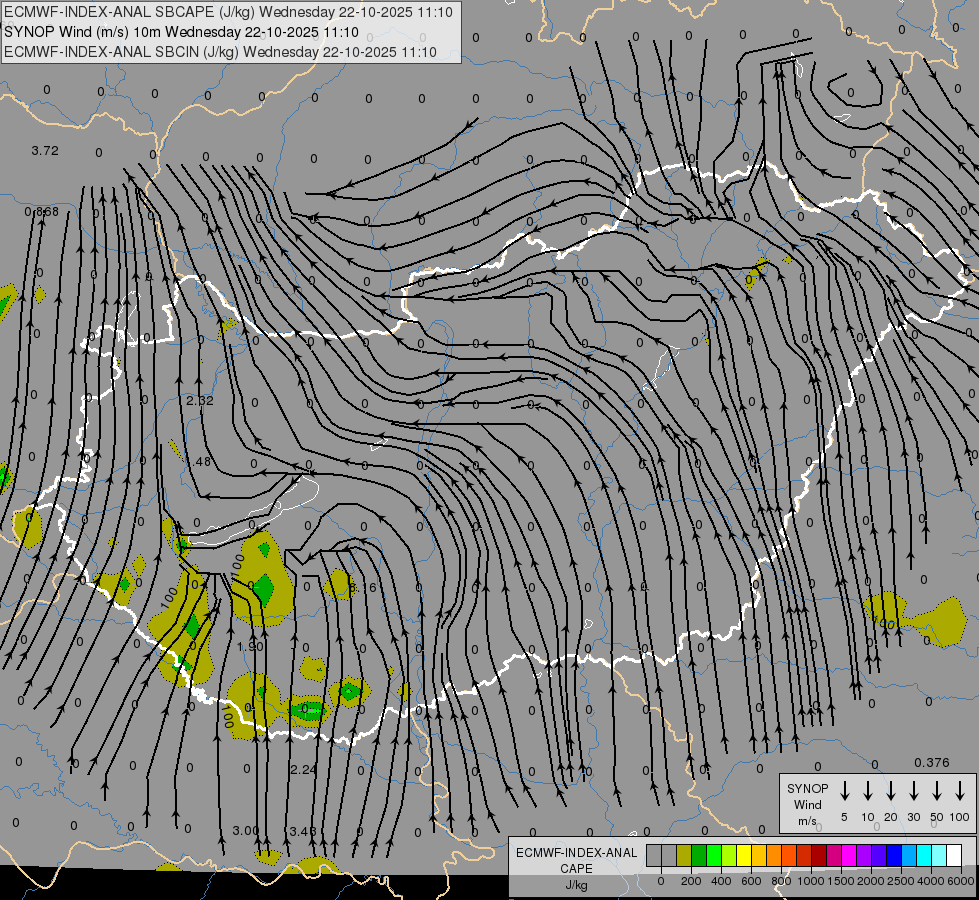Click the map value 0.376
This screenshot has height=900, width=979.
pyautogui.click(x=932, y=763)
